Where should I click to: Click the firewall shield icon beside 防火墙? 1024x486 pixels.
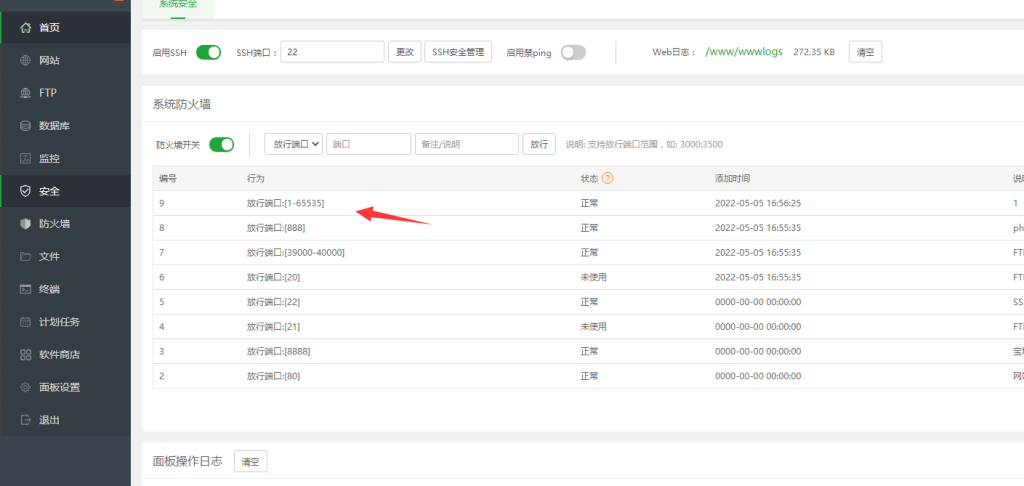pos(25,223)
